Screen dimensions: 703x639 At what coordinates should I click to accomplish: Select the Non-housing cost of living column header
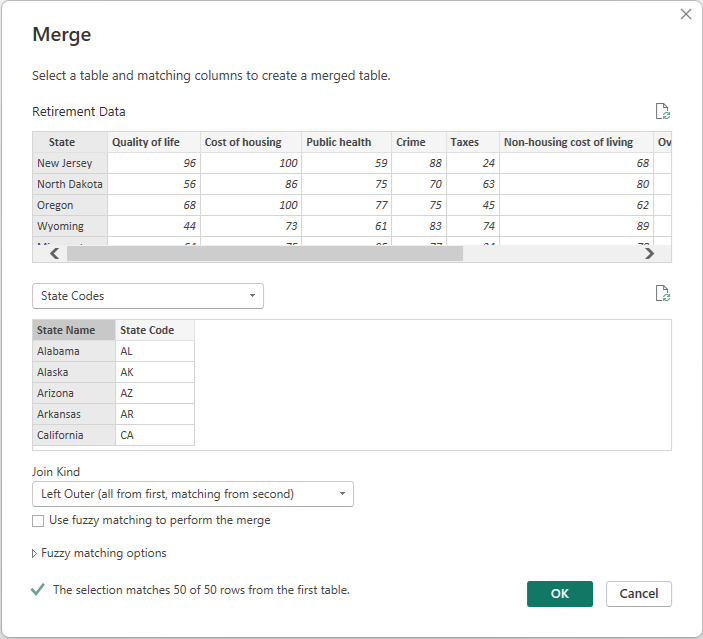pos(577,142)
